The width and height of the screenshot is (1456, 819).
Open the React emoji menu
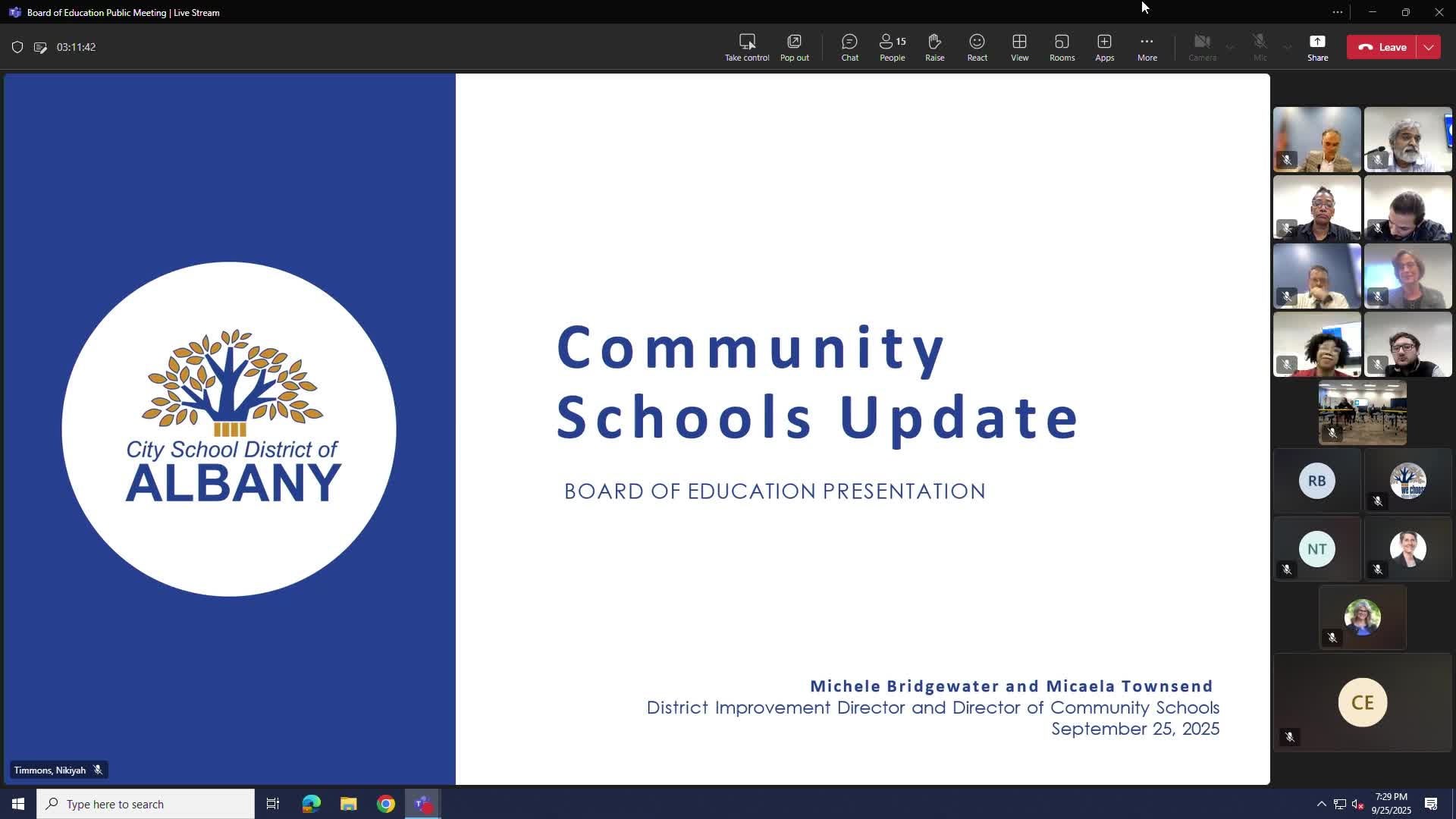(977, 47)
